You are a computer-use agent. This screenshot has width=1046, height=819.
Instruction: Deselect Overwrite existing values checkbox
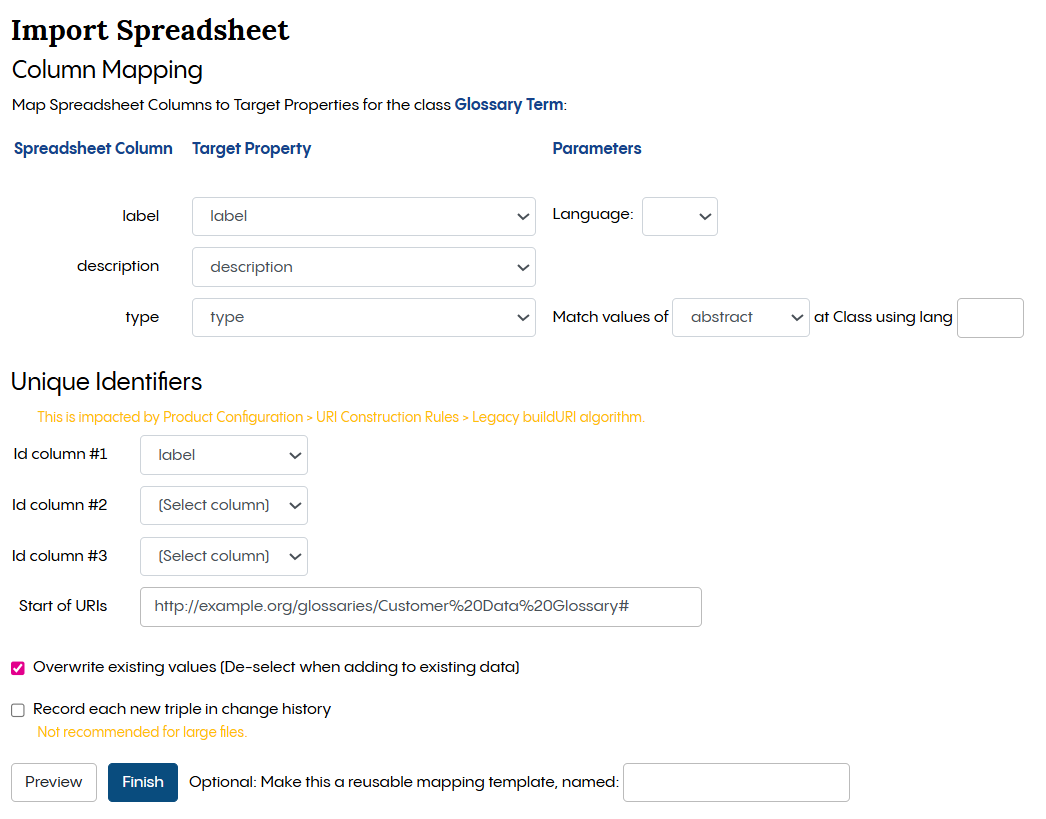click(17, 666)
